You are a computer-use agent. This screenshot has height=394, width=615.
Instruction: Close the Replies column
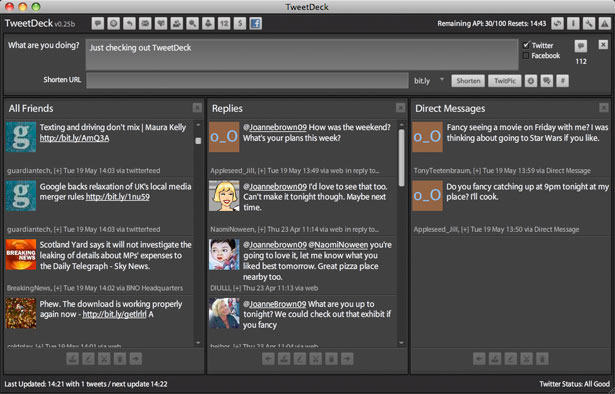pyautogui.click(x=400, y=107)
